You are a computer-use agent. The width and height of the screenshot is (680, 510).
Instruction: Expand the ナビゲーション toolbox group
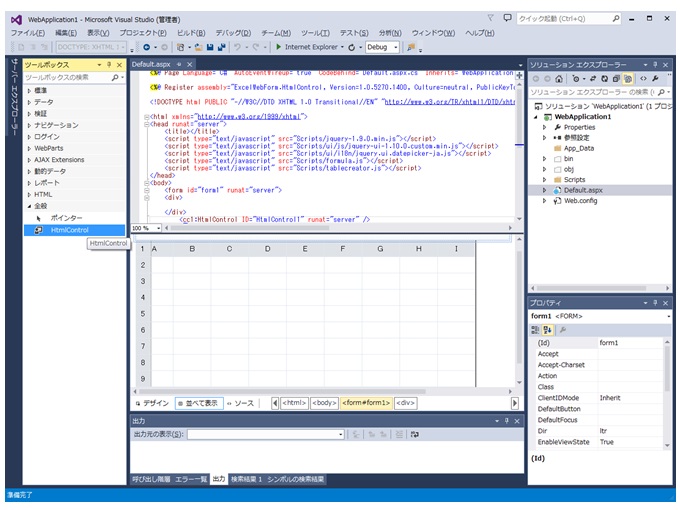pos(29,125)
